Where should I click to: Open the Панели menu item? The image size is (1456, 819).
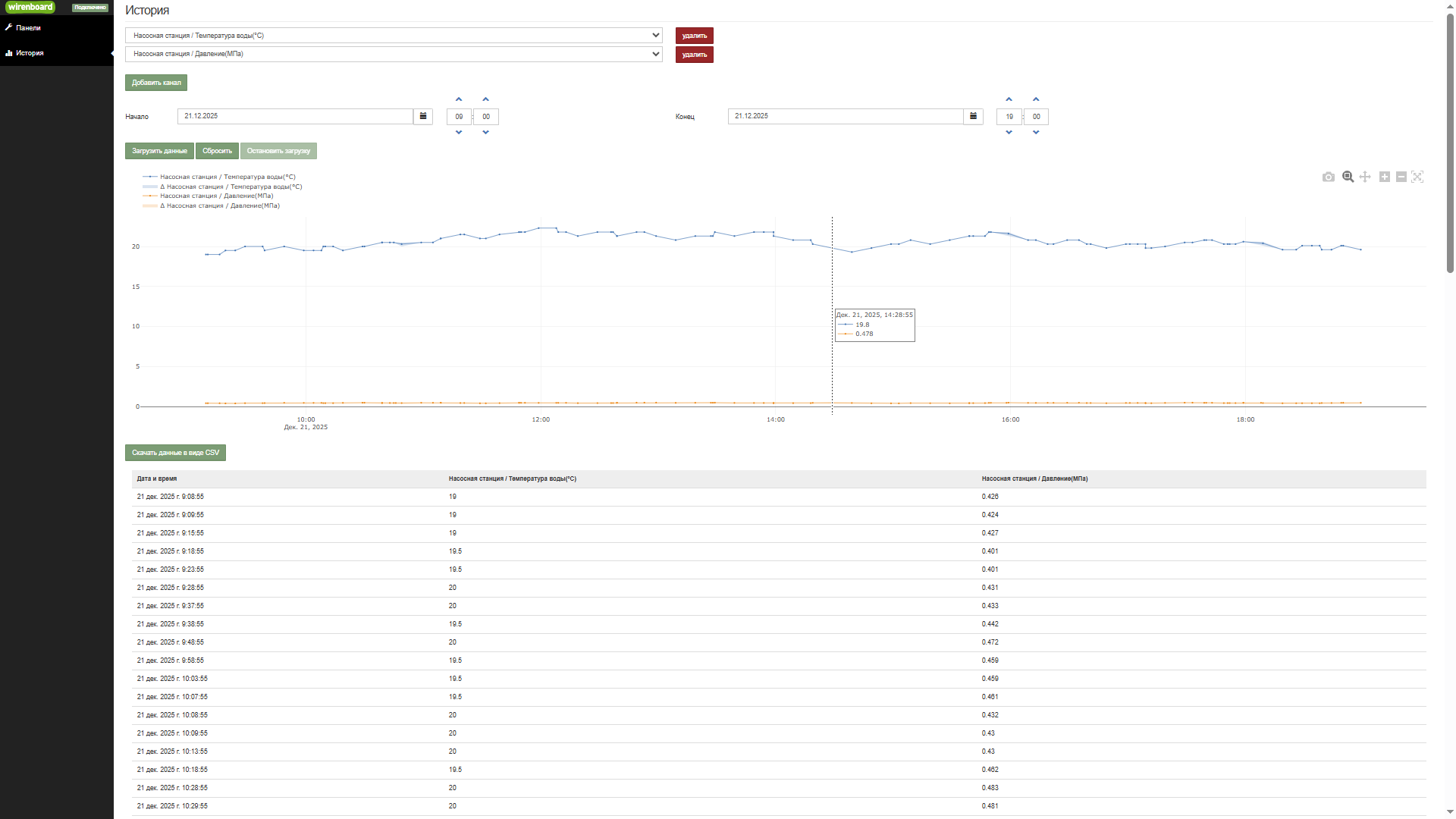pos(28,28)
